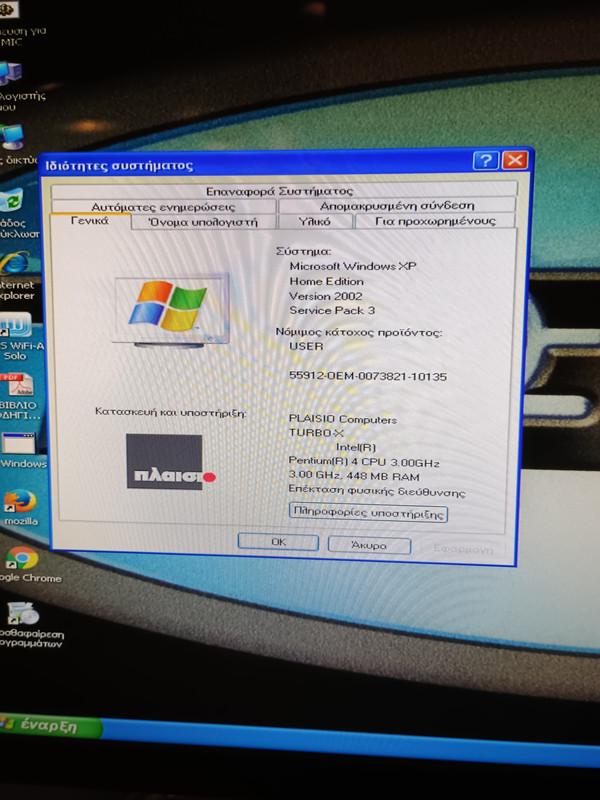Open Πληροφορίες υποστήριξης button
This screenshot has height=800, width=600.
(x=368, y=513)
